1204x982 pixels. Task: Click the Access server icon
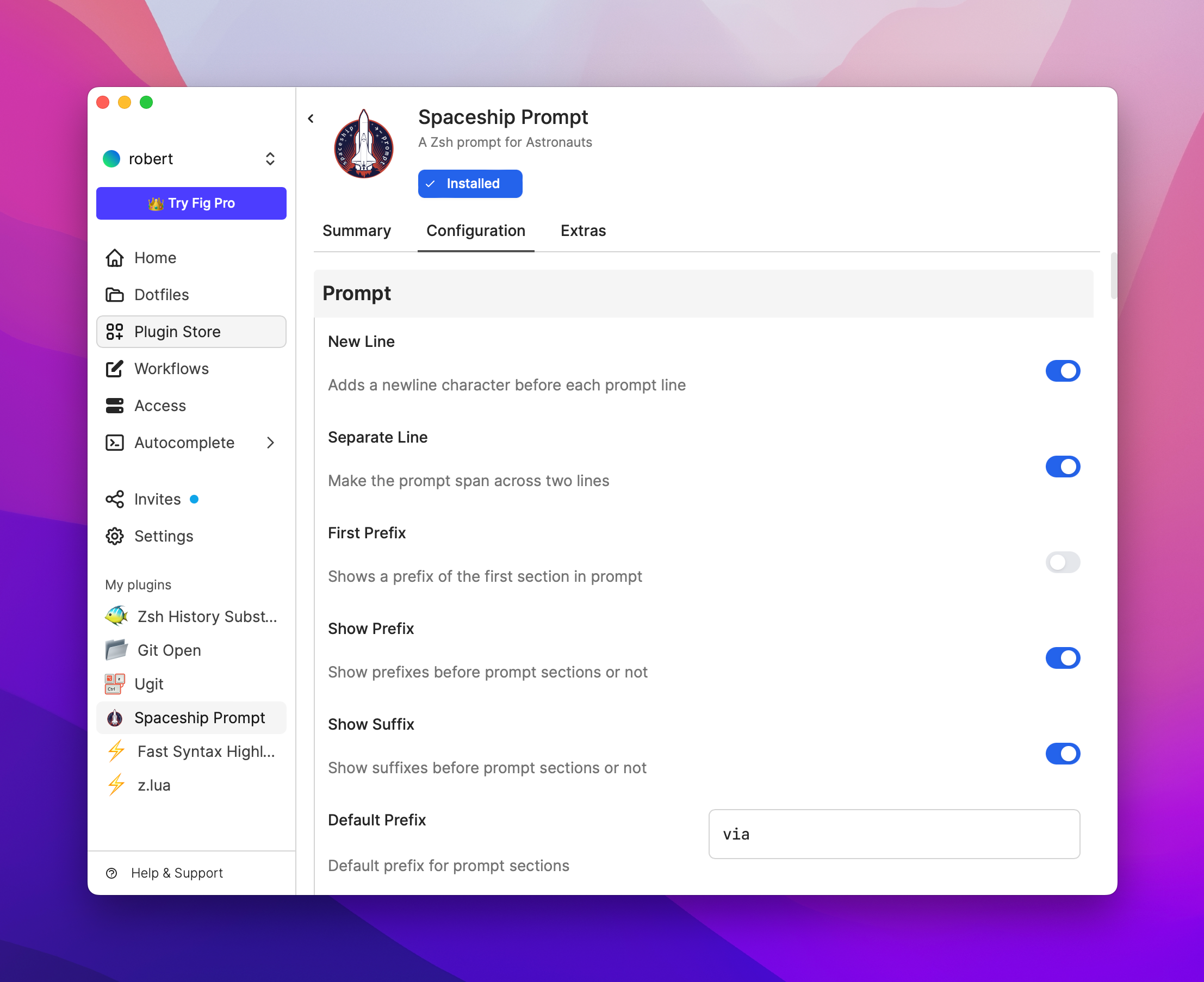click(114, 406)
